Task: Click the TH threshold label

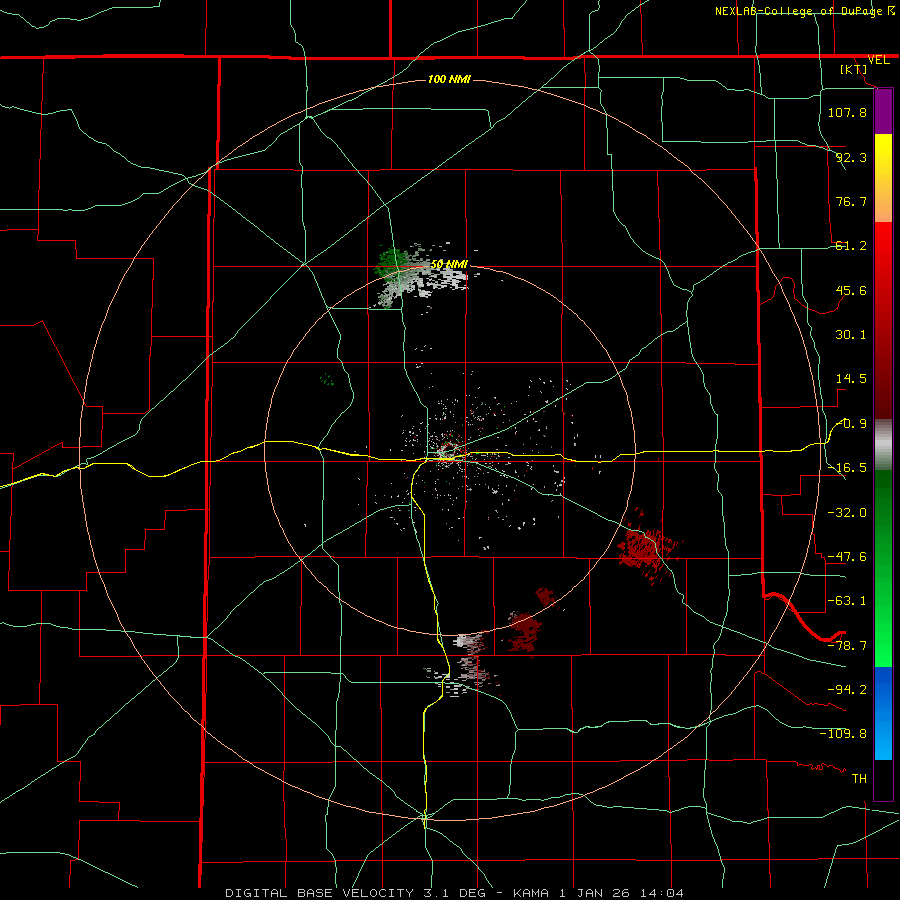Action: pyautogui.click(x=859, y=778)
